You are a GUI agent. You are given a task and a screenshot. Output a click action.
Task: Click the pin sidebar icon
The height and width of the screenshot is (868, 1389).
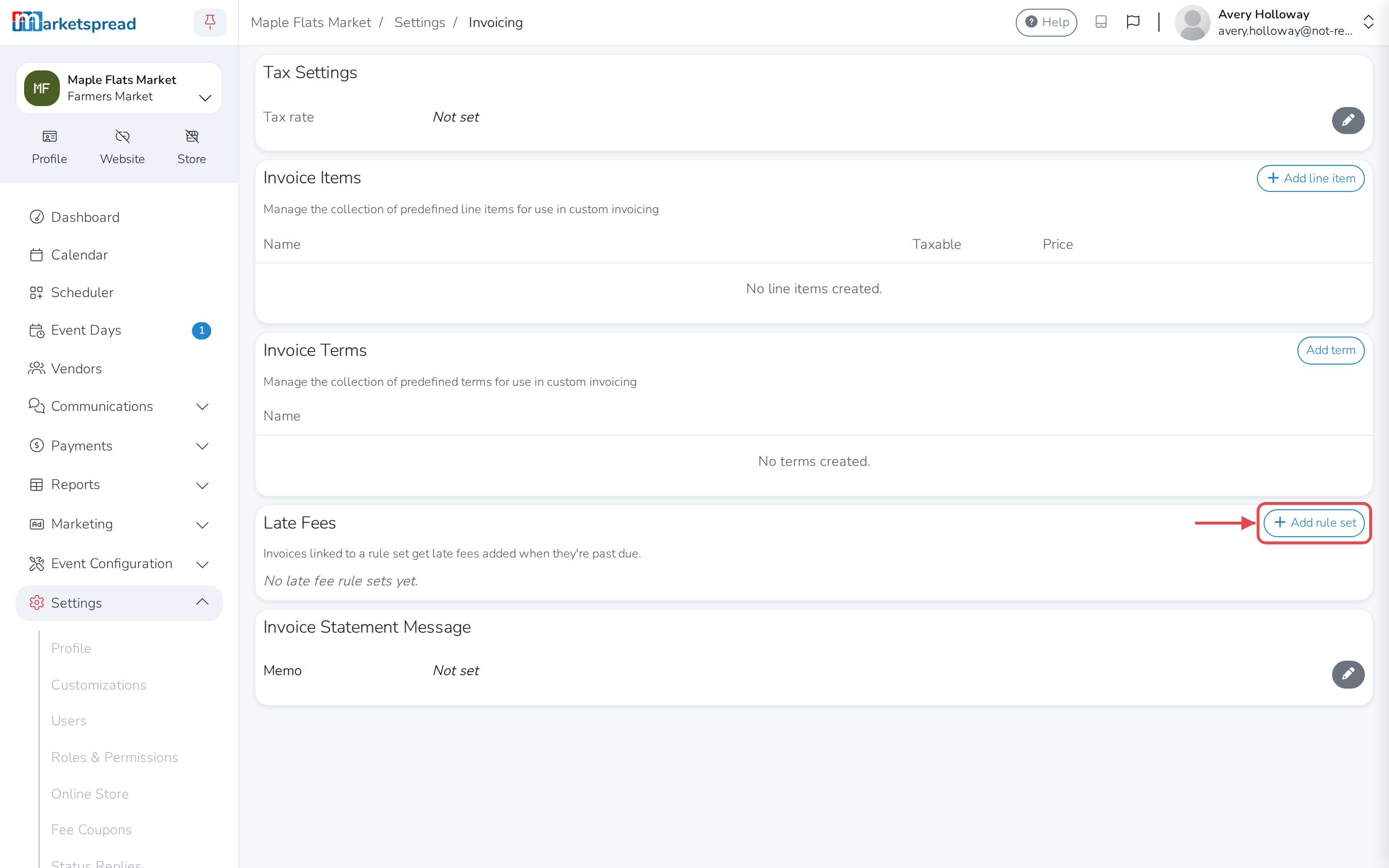(210, 22)
